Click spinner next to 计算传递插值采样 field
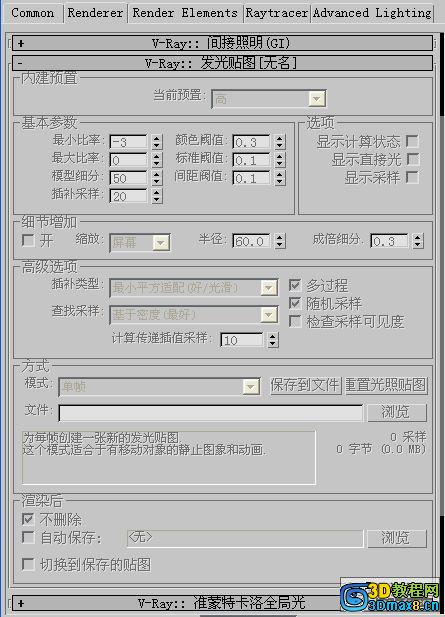Viewport: 445px width, 617px height. [272, 340]
